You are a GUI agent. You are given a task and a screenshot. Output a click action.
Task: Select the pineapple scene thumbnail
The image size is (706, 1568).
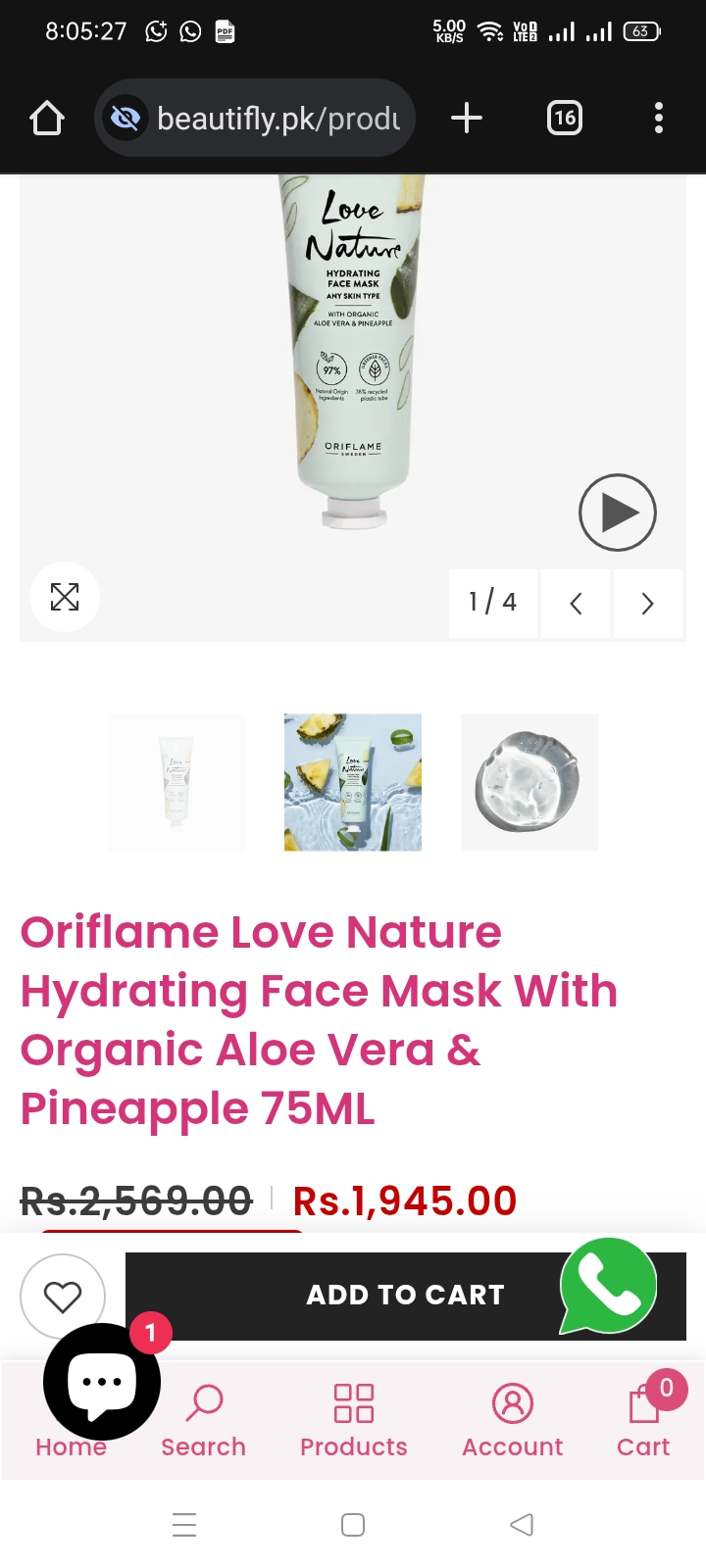[x=353, y=782]
